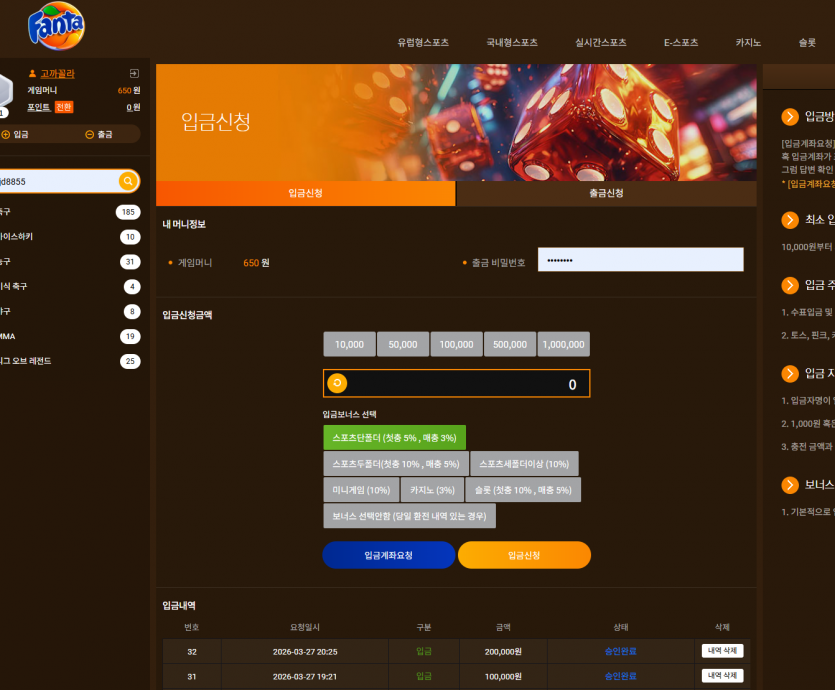Image resolution: width=835 pixels, height=690 pixels.
Task: Click the orange 입금신청 submit button
Action: click(x=525, y=555)
